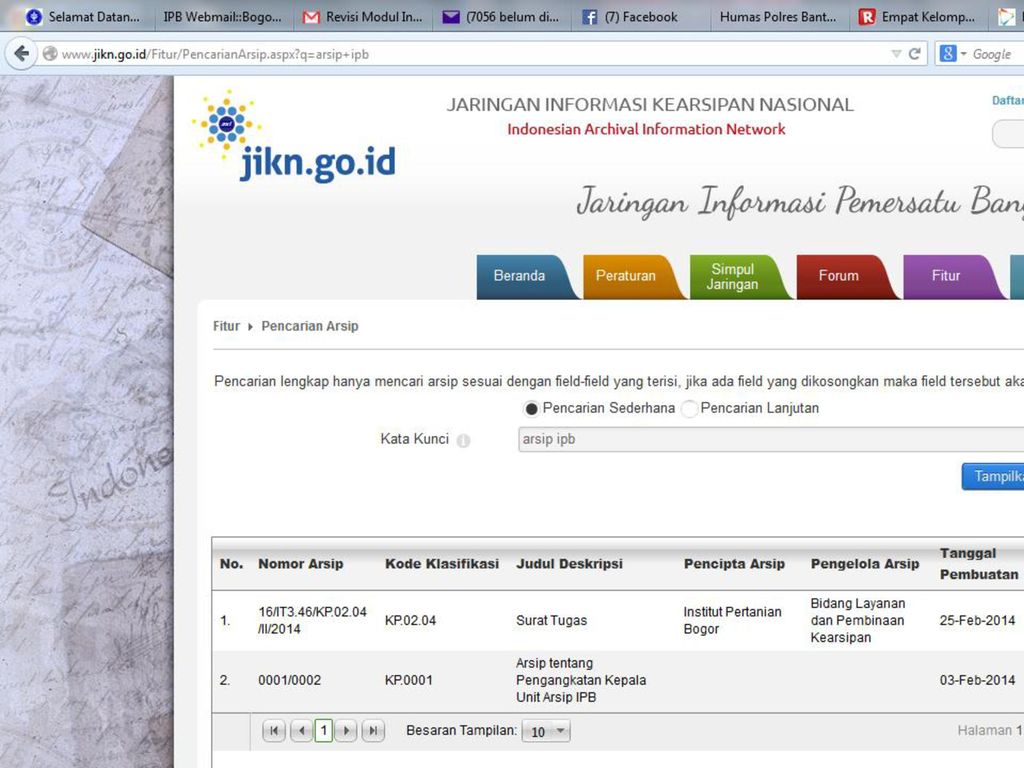Go to next page of results

coord(346,731)
